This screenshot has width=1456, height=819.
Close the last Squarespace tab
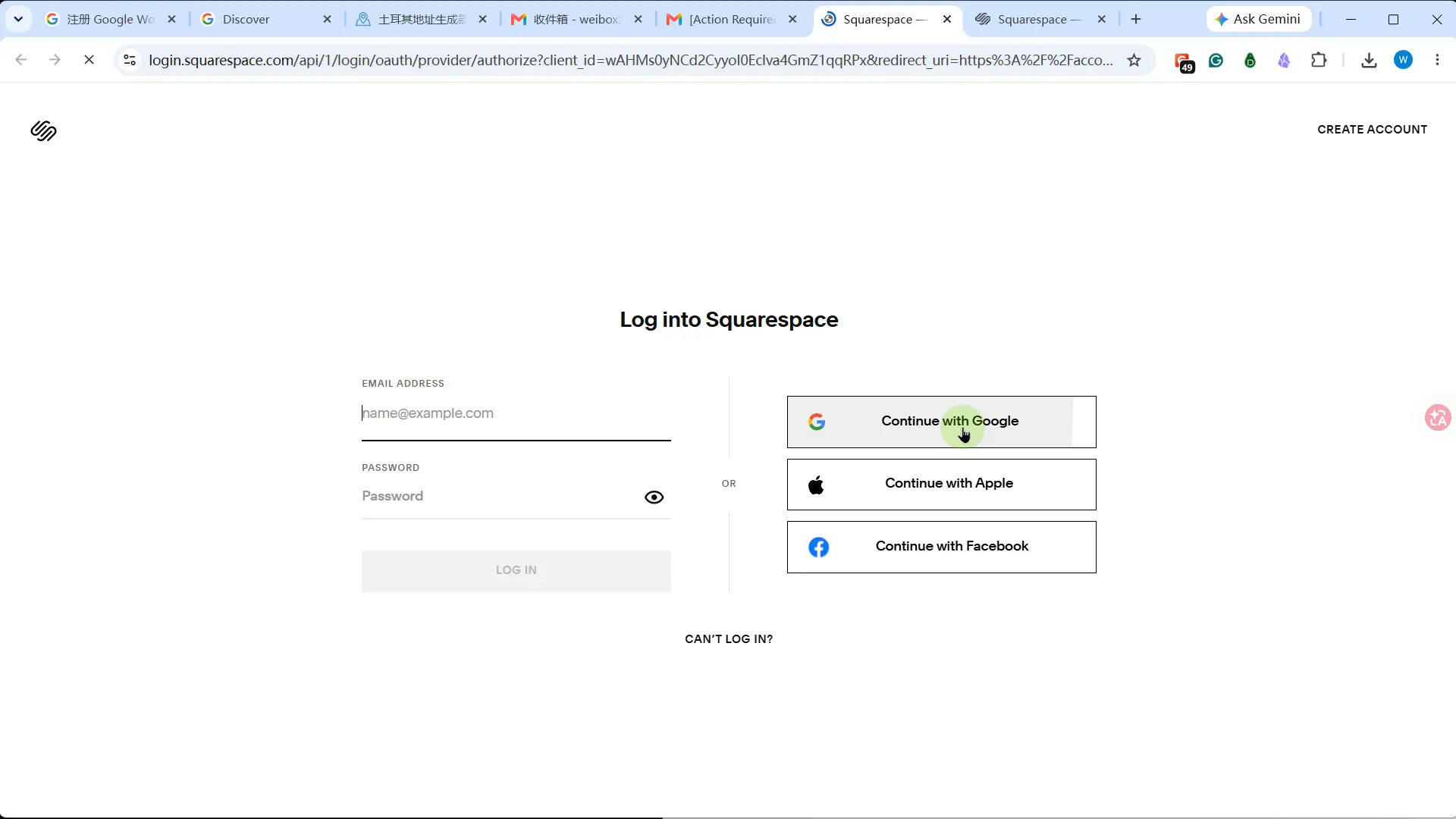coord(1102,19)
